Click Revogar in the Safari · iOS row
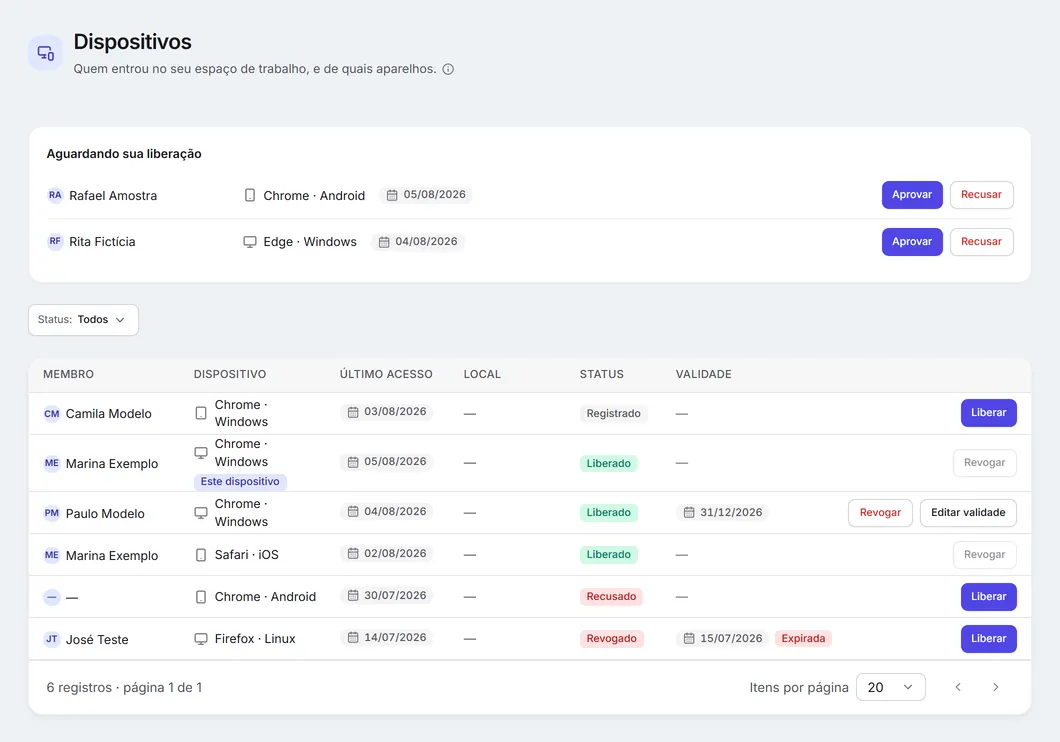1060x742 pixels. [x=984, y=555]
